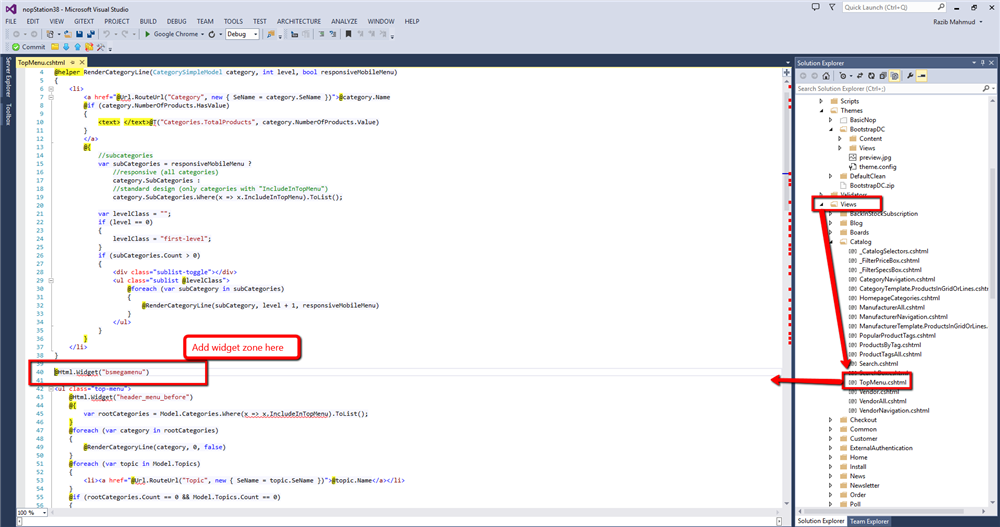Screen dimensions: 1000x527
Task: Click the Open File toolbar icon
Action: 68,34
